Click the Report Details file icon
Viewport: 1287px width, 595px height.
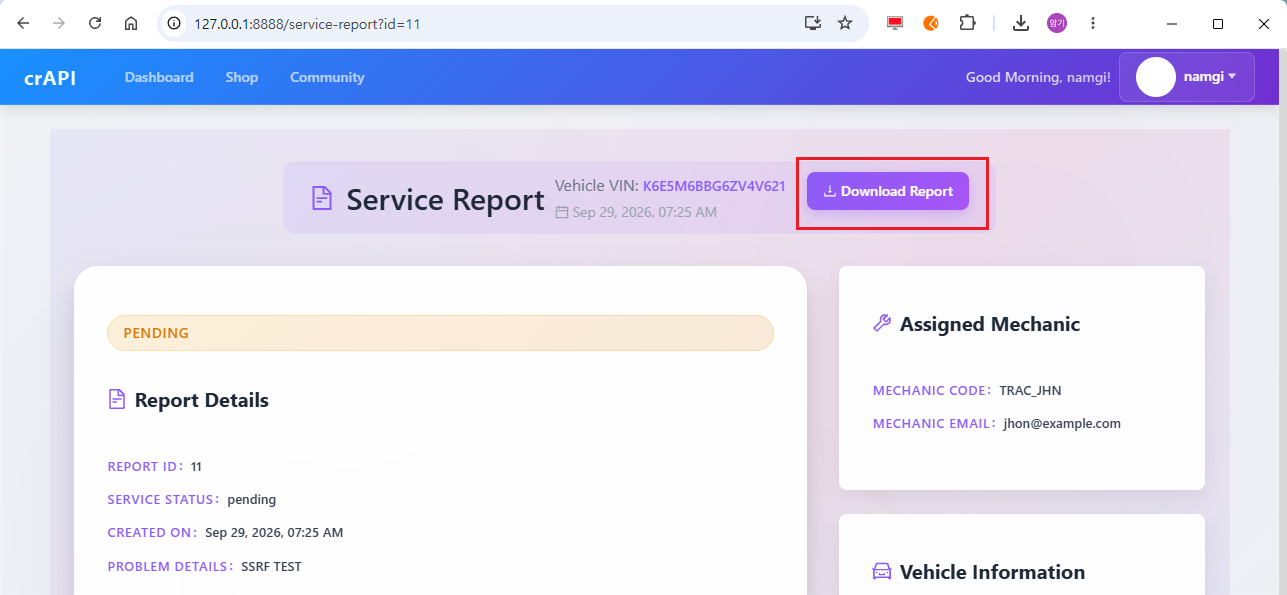tap(116, 399)
